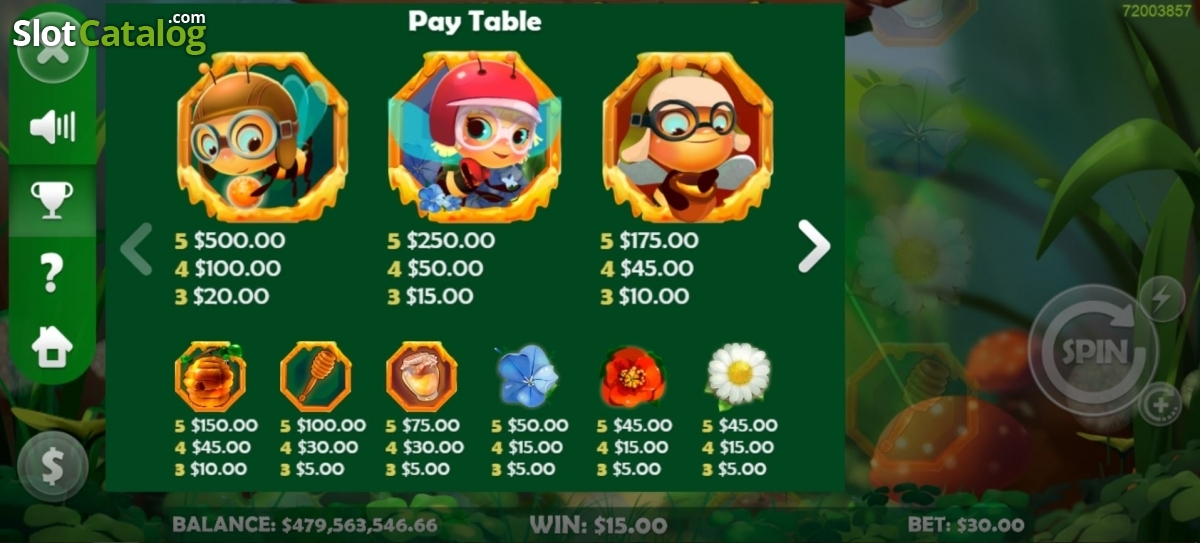Select the aviator bee symbol

[x=262, y=137]
